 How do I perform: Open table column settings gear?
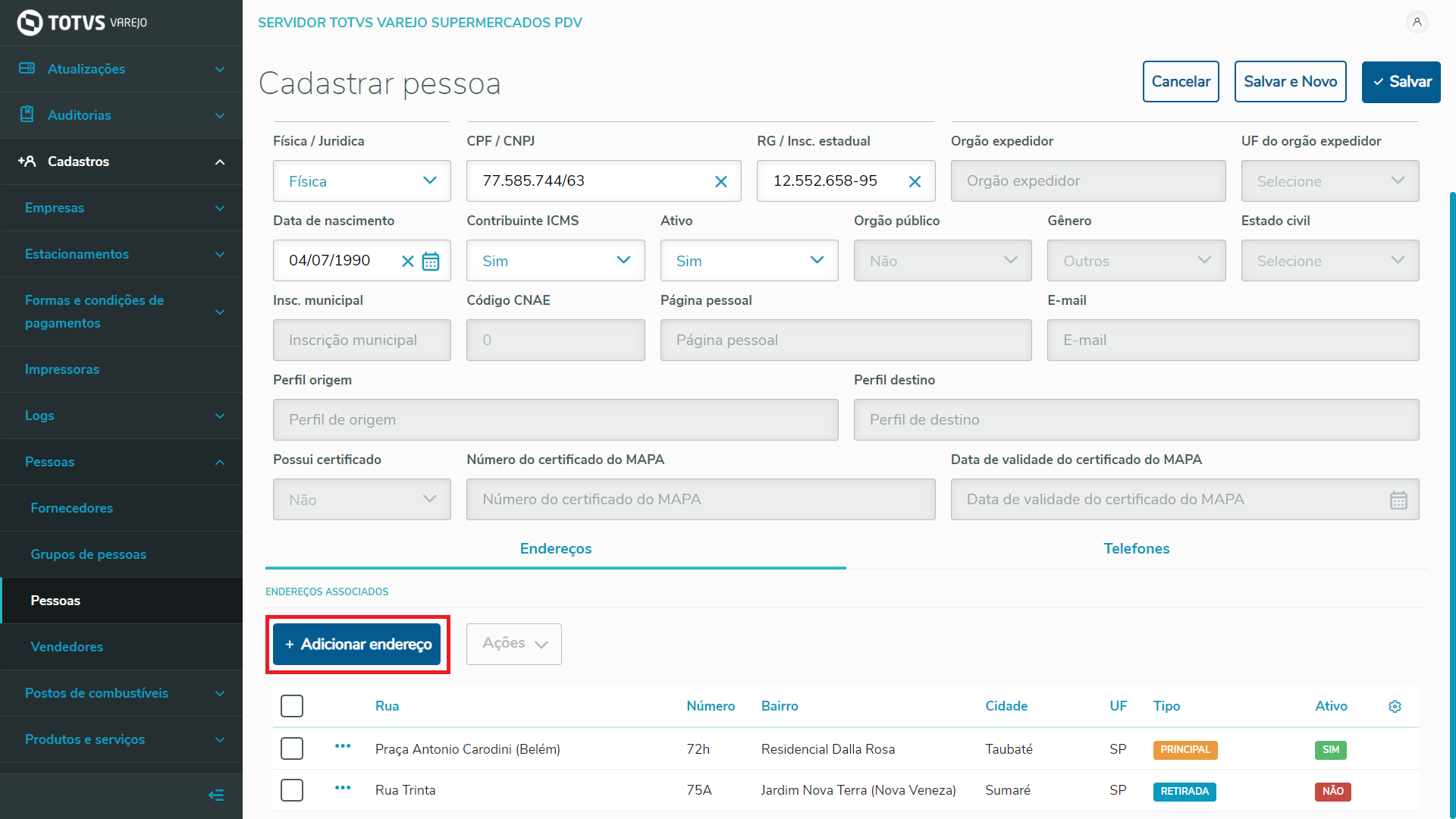point(1395,707)
